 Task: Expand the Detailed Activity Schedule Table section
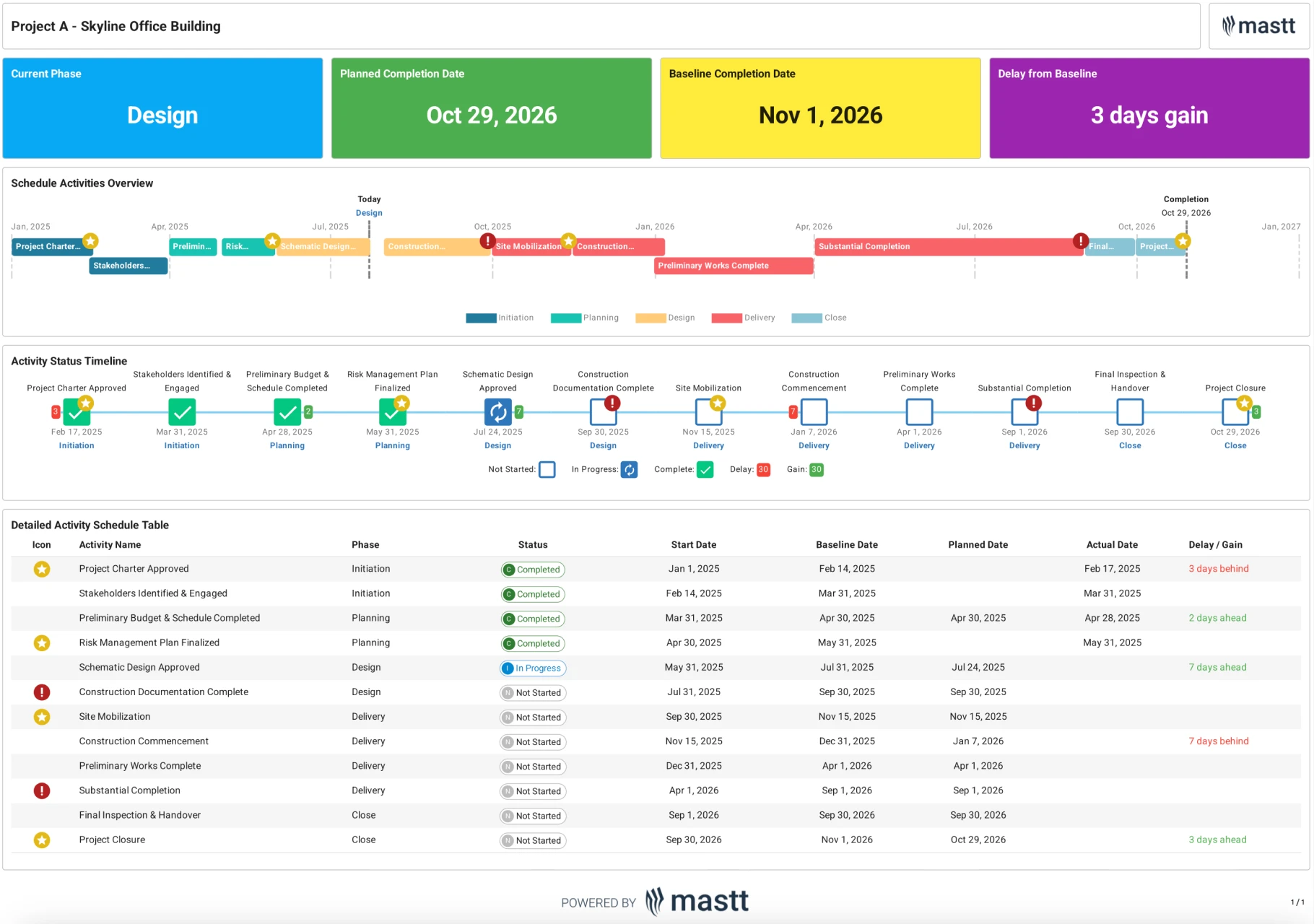click(90, 525)
